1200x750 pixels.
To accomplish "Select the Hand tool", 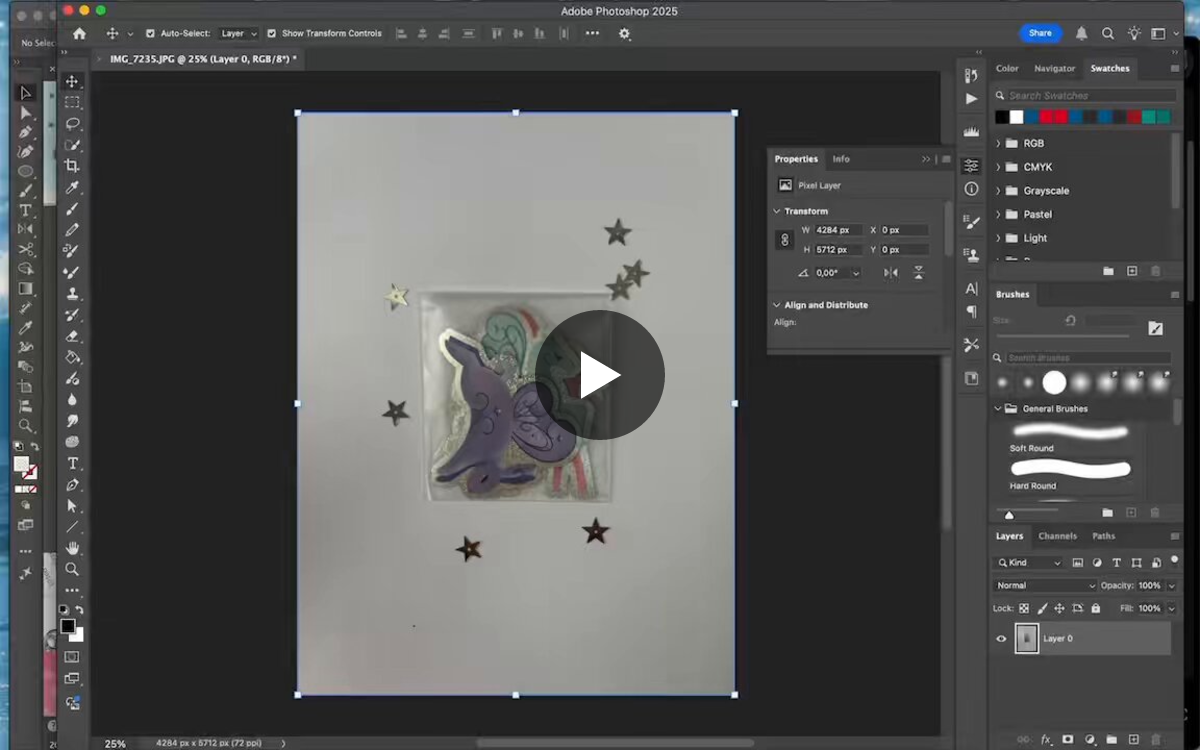I will [x=72, y=548].
